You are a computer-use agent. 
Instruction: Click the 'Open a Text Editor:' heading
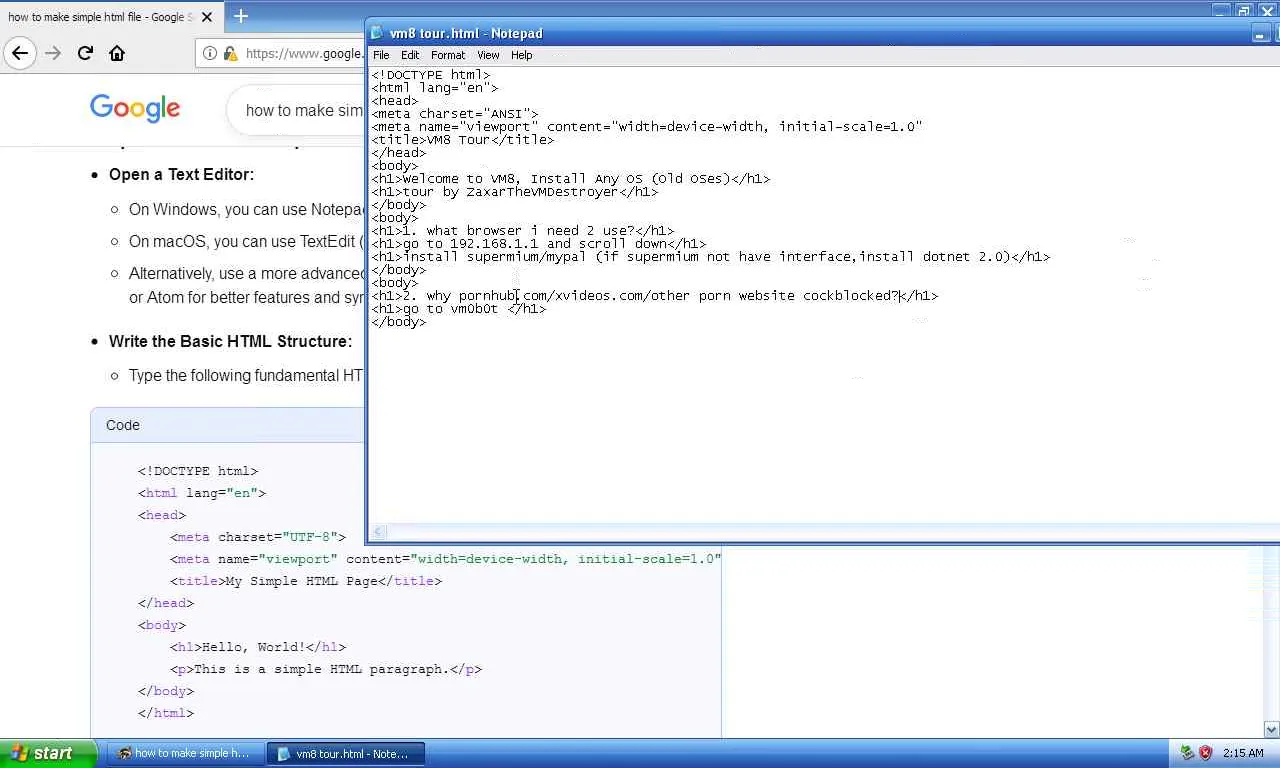pos(181,174)
